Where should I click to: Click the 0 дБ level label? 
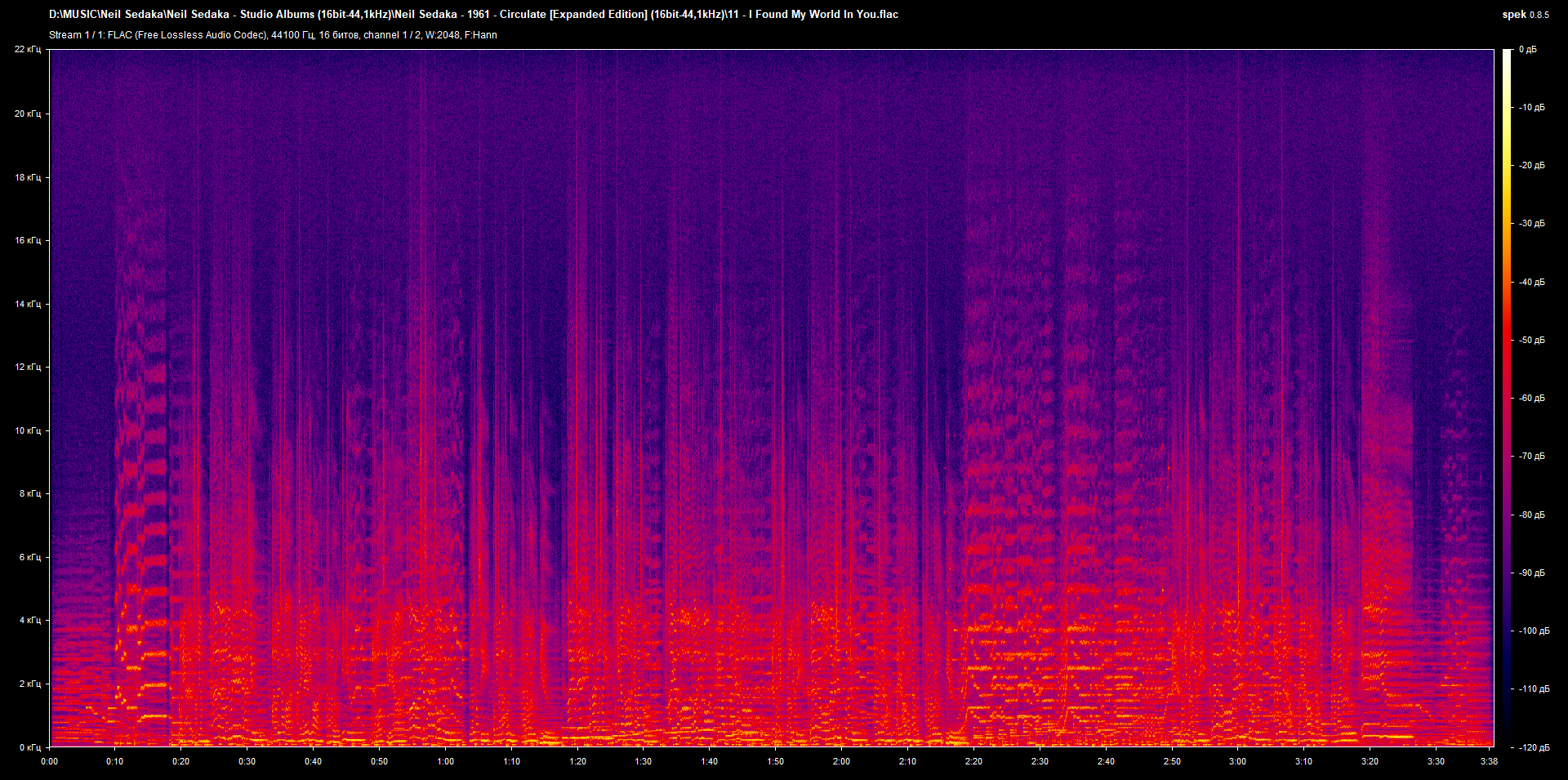(x=1527, y=50)
